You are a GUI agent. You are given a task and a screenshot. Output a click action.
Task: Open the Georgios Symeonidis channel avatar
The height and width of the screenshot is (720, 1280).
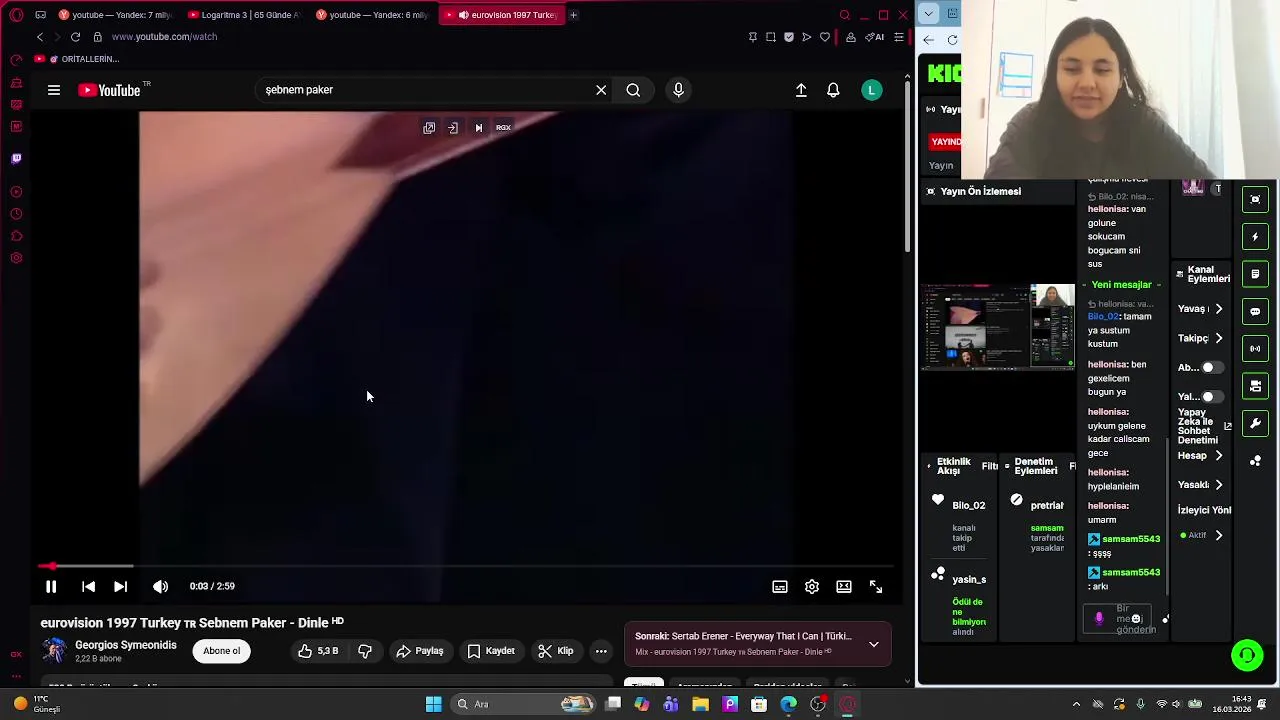point(54,651)
